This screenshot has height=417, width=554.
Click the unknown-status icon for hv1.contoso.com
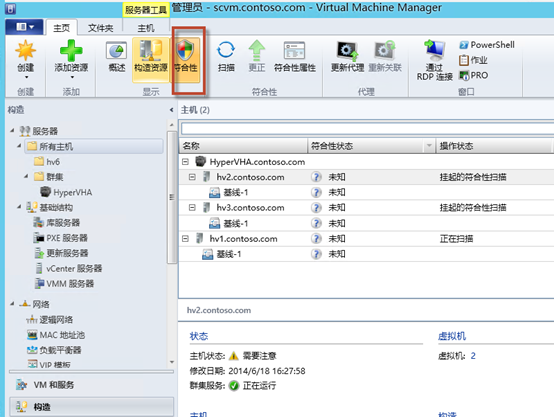[x=316, y=239]
